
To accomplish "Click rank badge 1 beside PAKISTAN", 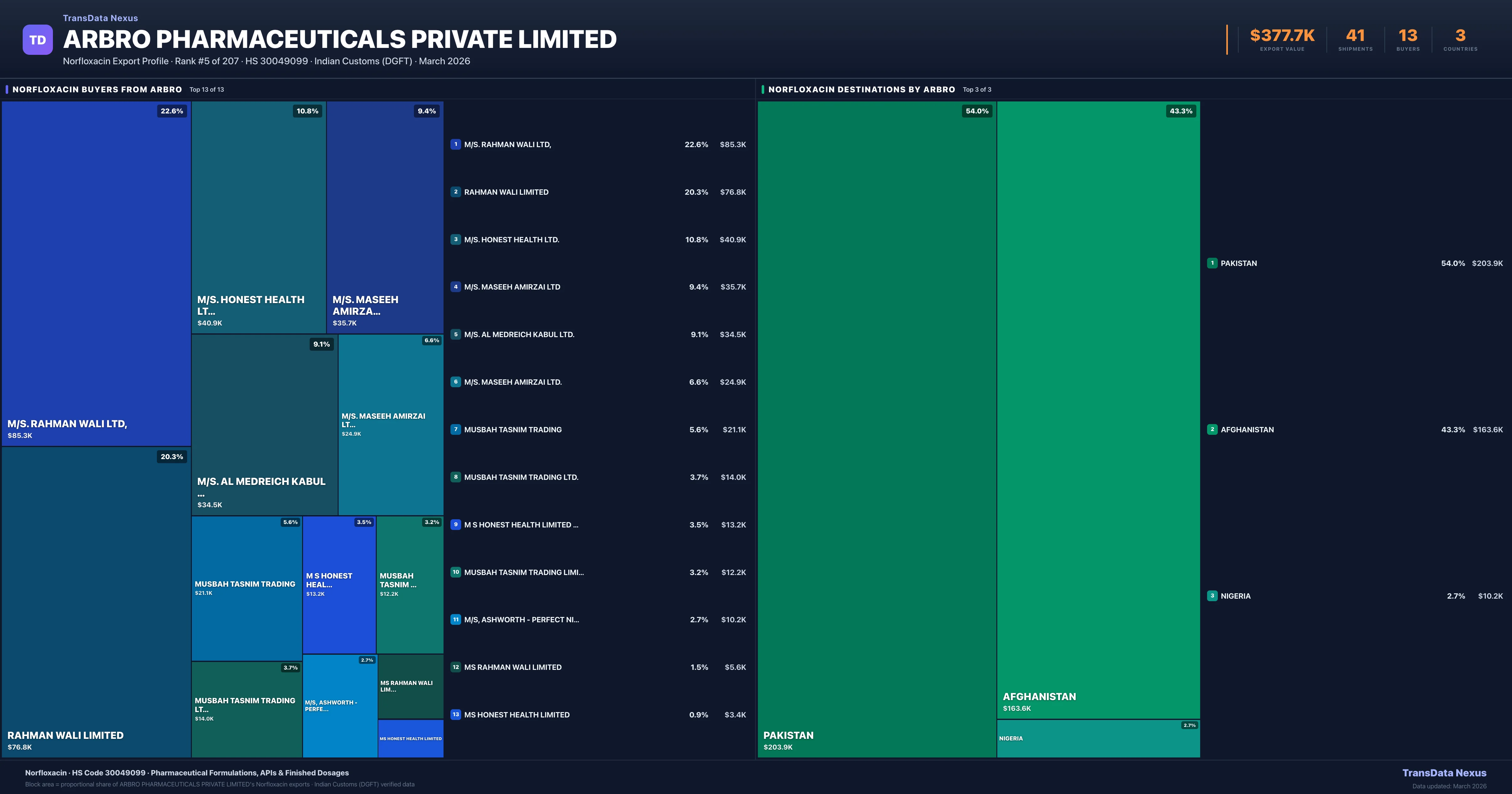I will [x=1212, y=263].
